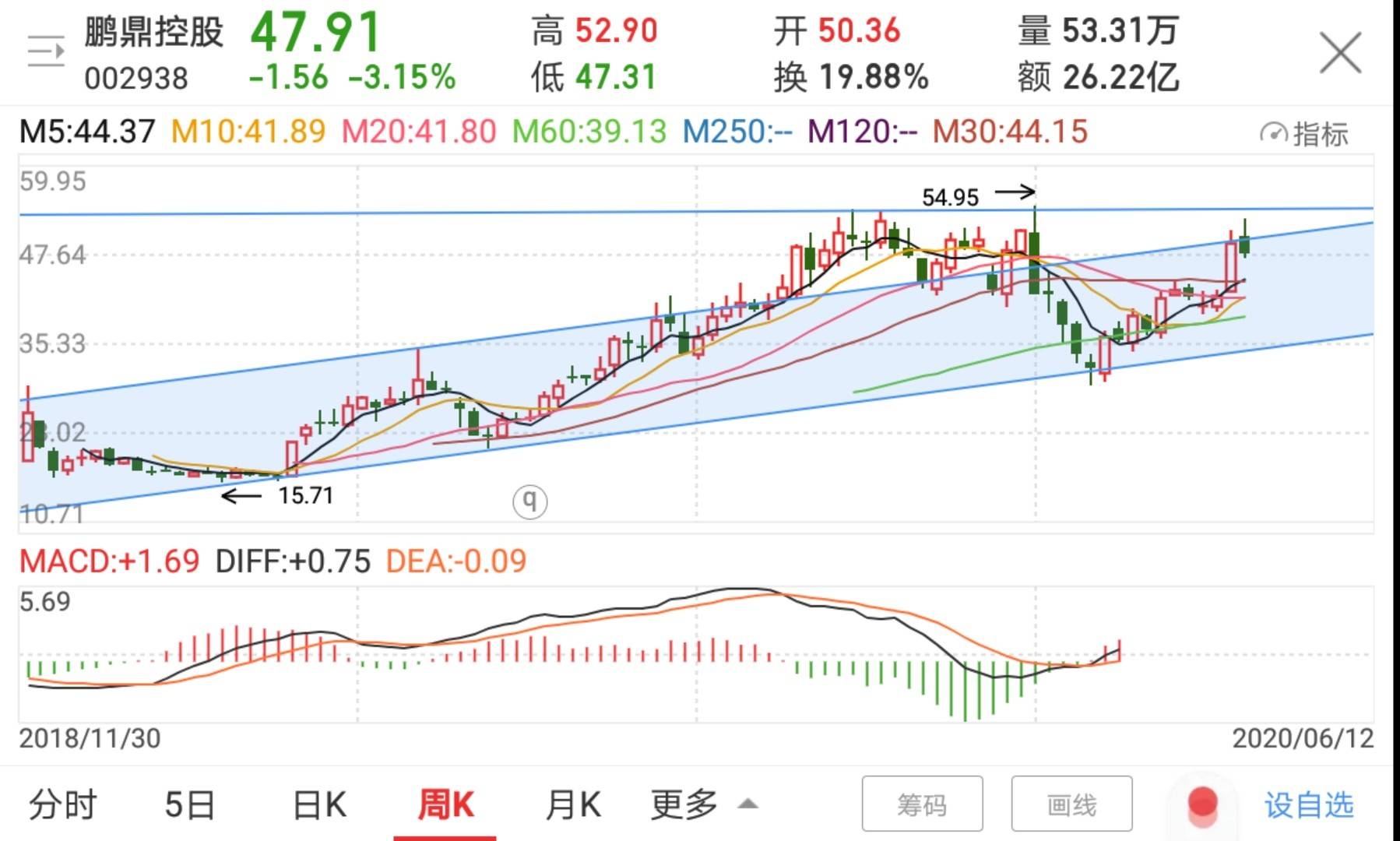Viewport: 1400px width, 841px height.
Task: Tap the open price 50.36
Action: click(859, 31)
